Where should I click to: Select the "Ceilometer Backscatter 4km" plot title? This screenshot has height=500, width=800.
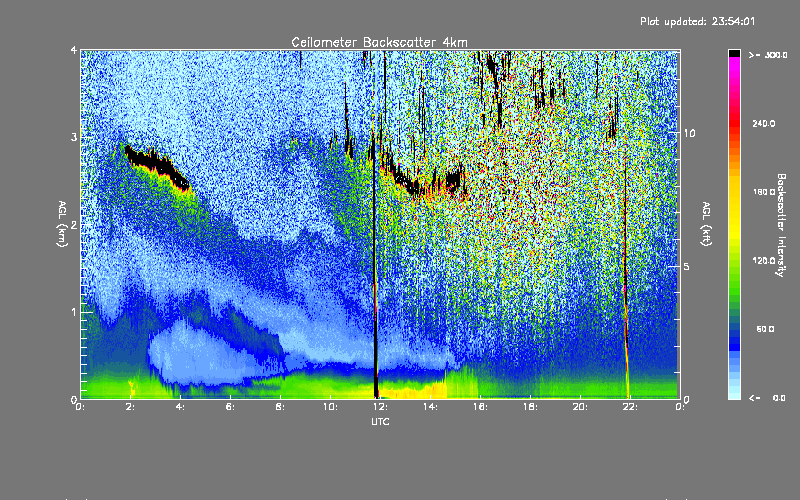point(379,42)
